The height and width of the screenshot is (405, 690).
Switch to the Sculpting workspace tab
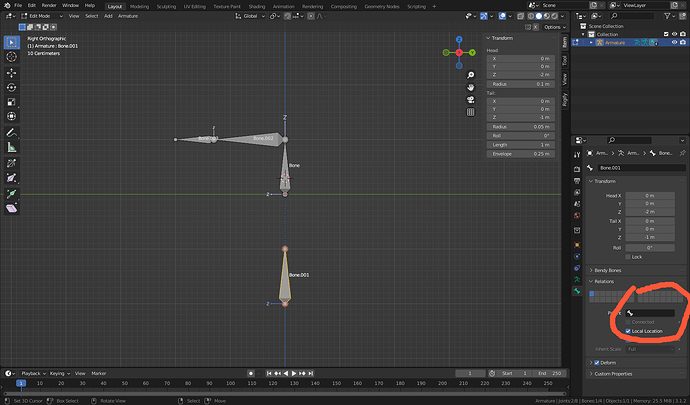point(166,6)
